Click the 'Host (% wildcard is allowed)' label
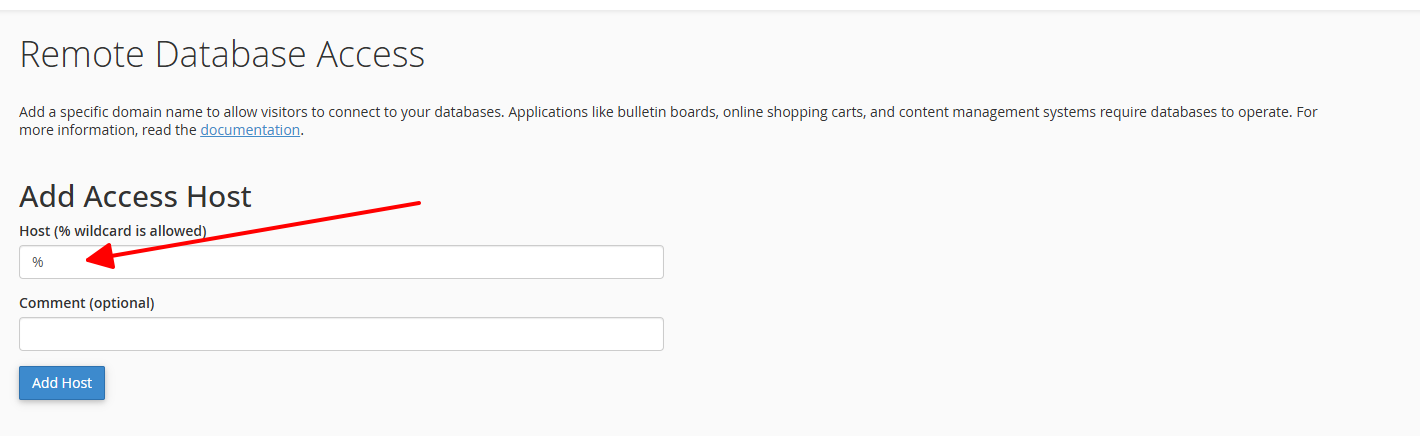1420x436 pixels. click(113, 231)
